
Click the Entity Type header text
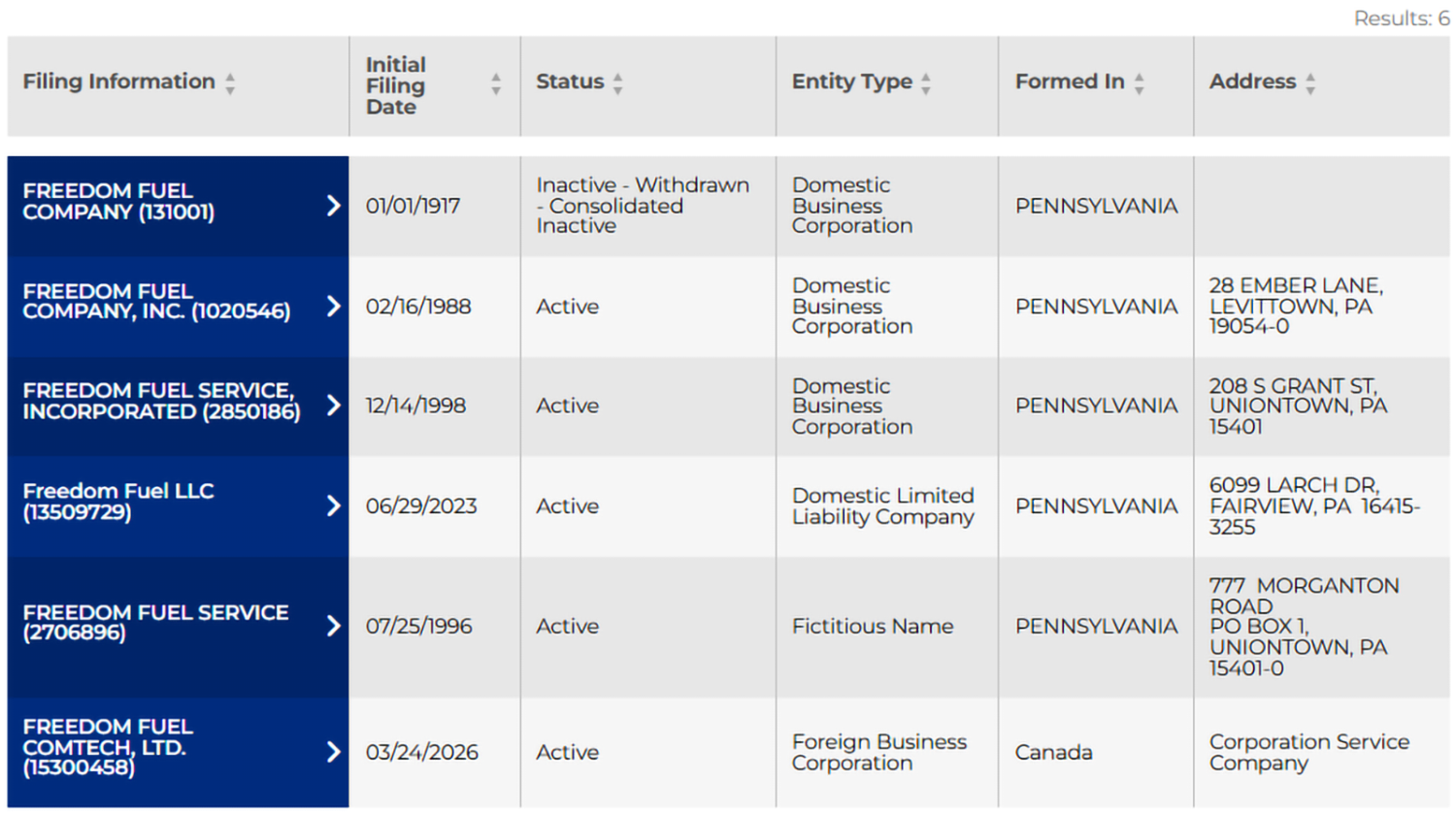coord(851,81)
